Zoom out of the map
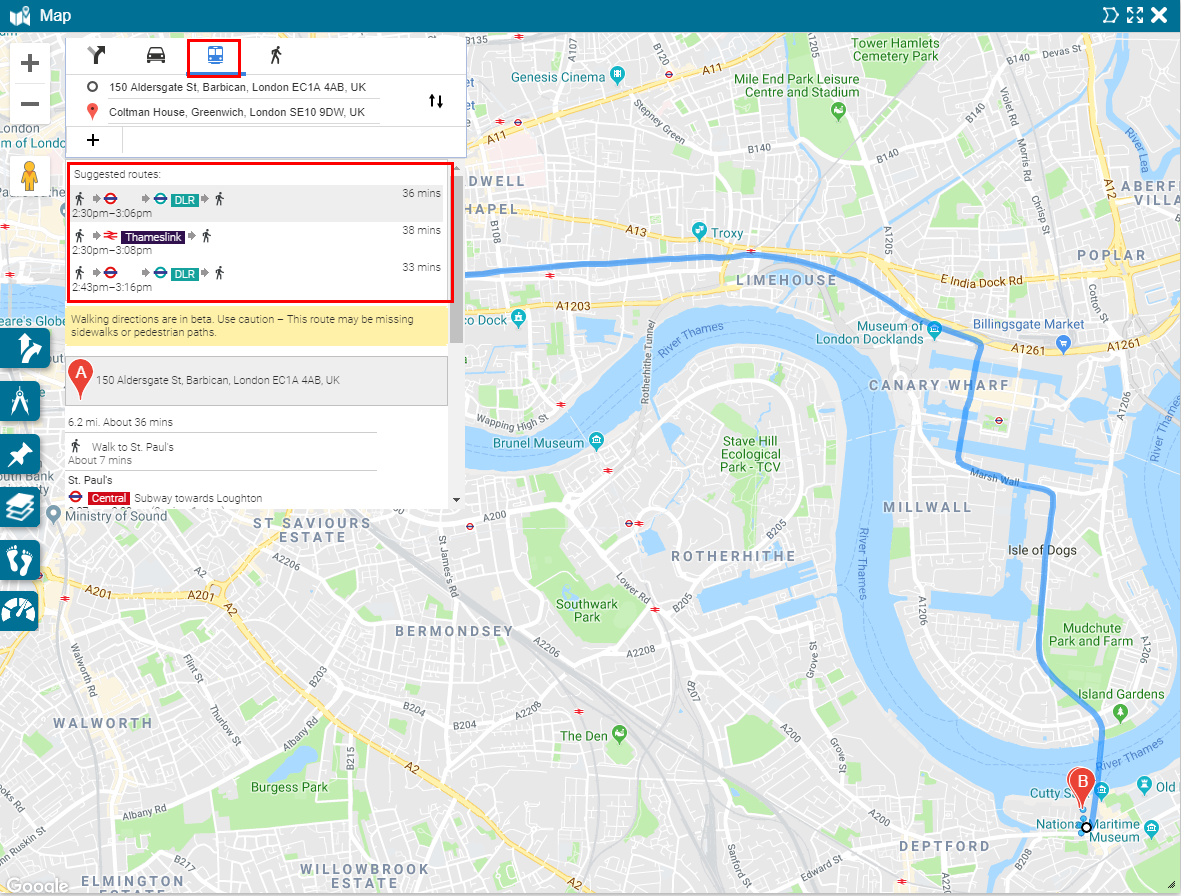1181x896 pixels. click(30, 104)
